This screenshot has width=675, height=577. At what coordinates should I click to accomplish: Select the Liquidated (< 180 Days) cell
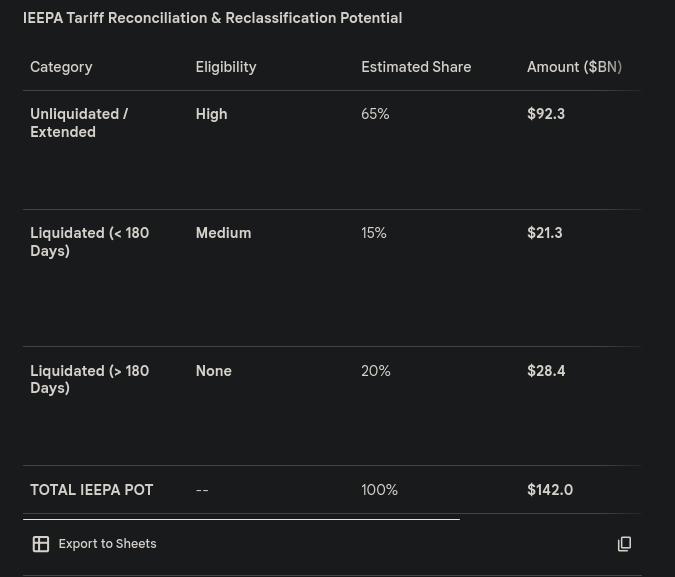click(x=89, y=242)
